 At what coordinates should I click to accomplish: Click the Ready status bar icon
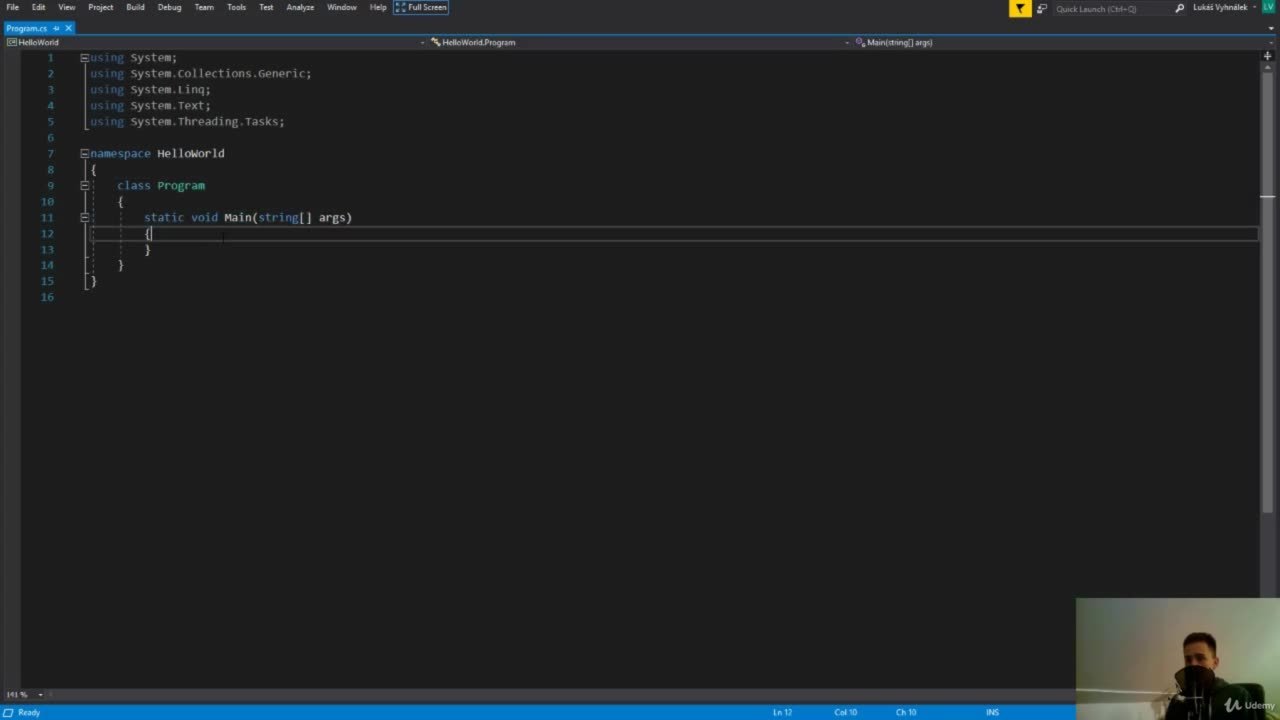[x=7, y=712]
